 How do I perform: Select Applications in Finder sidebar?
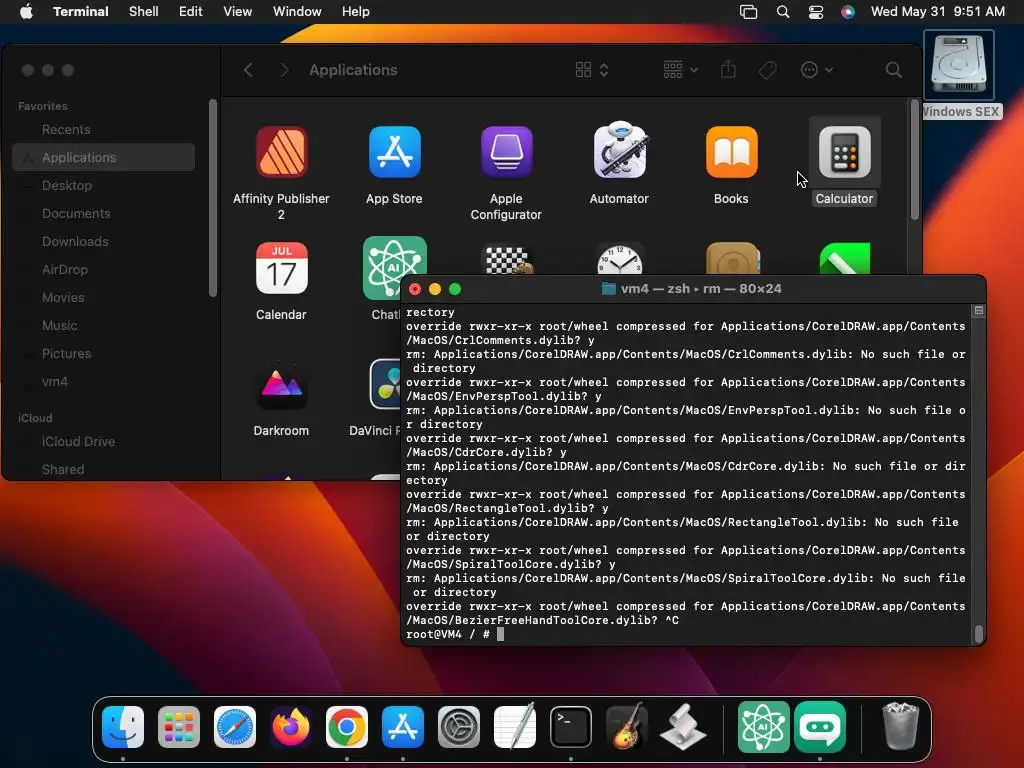[x=104, y=157]
